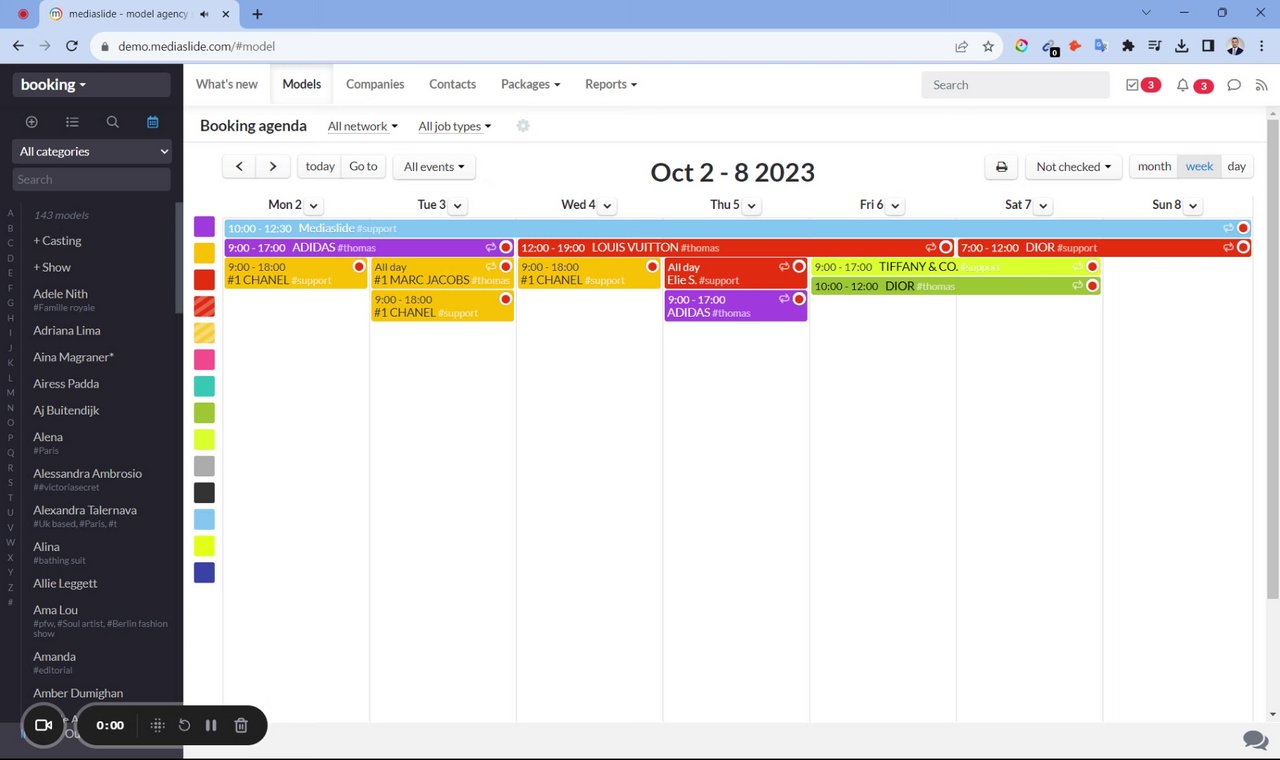Toggle check status on Tuesday #1 CHANEL 9:00 event

(505, 299)
